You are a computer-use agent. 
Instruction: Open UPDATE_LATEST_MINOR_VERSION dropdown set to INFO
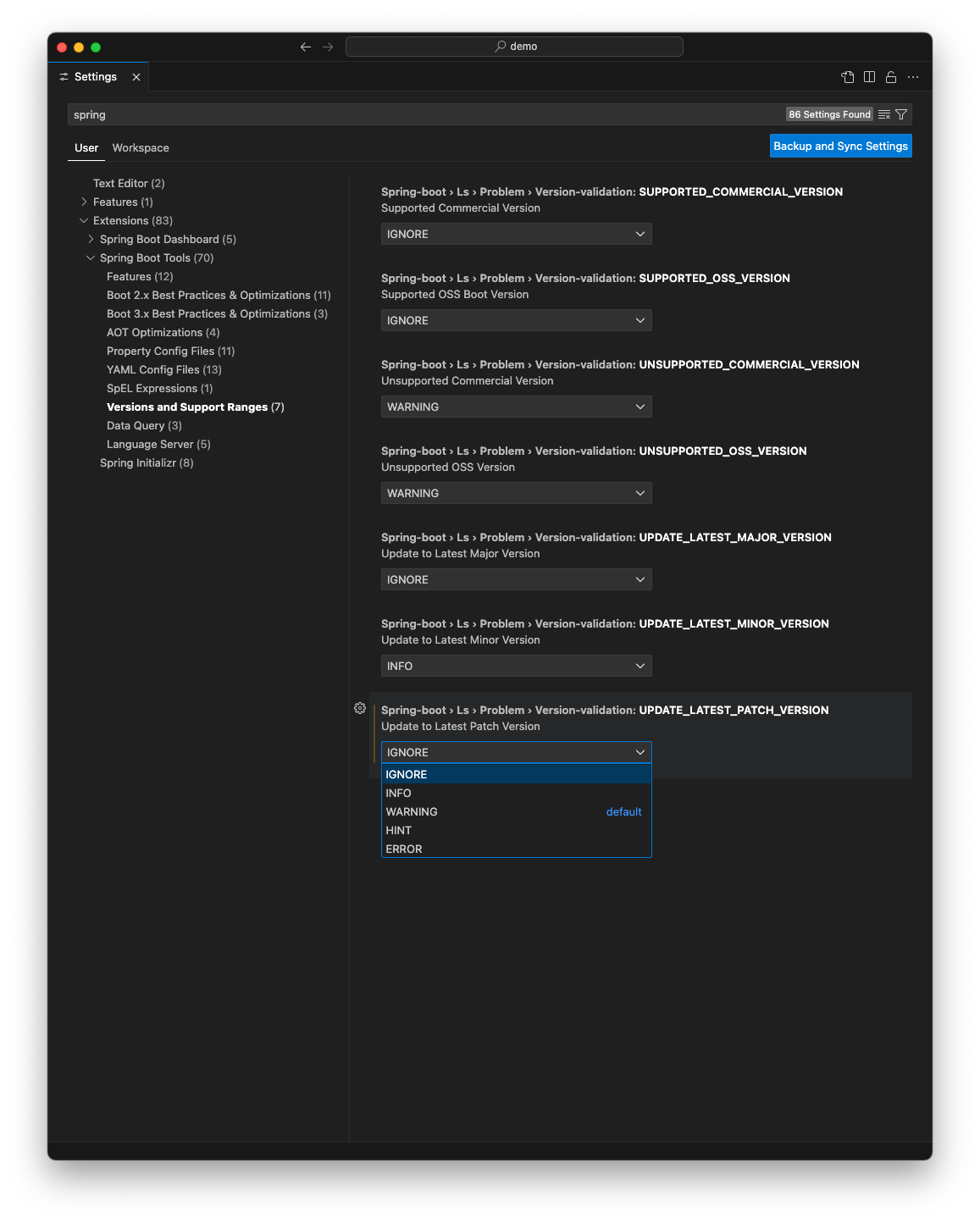pyautogui.click(x=516, y=666)
